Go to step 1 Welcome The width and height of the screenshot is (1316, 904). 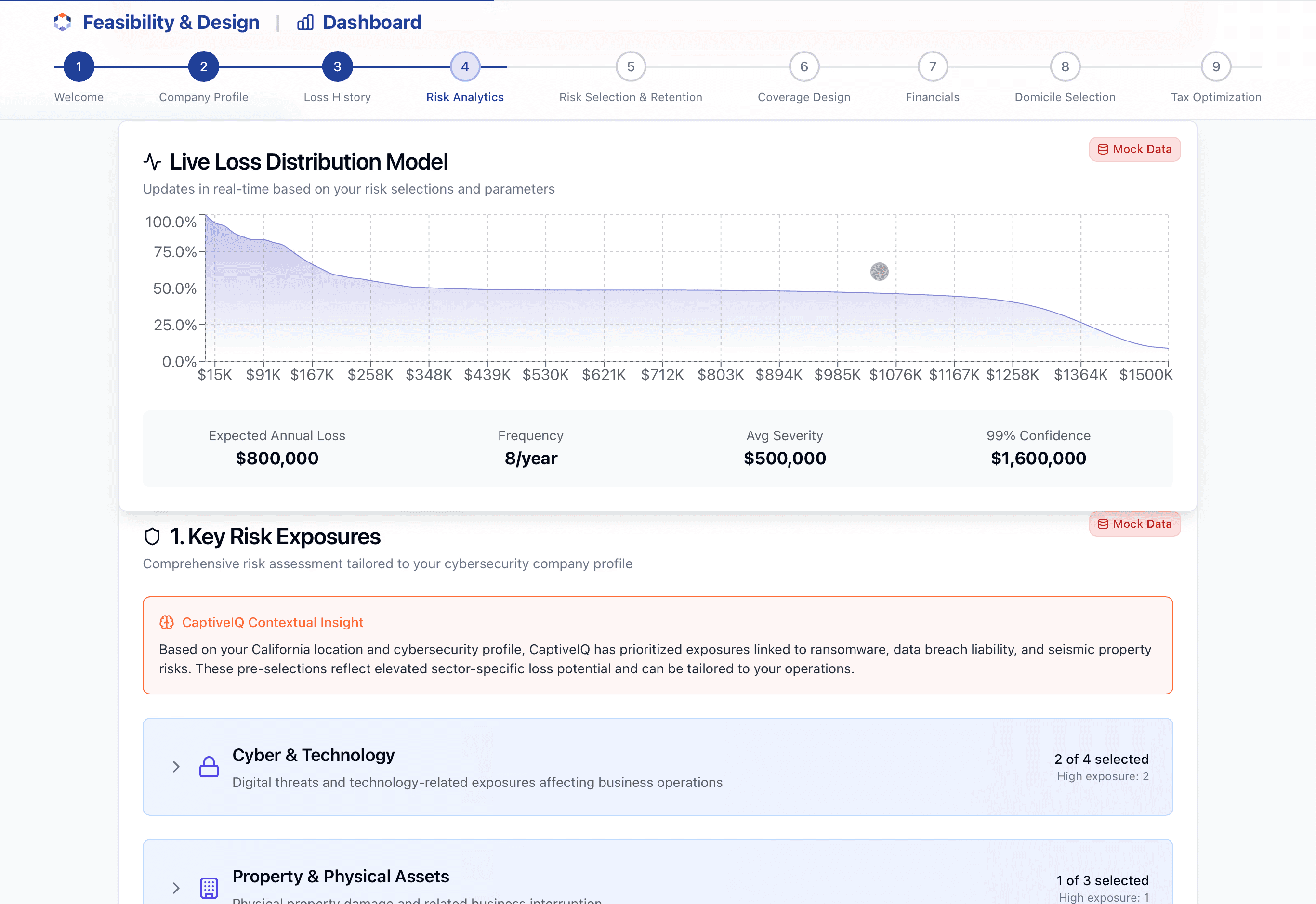79,67
